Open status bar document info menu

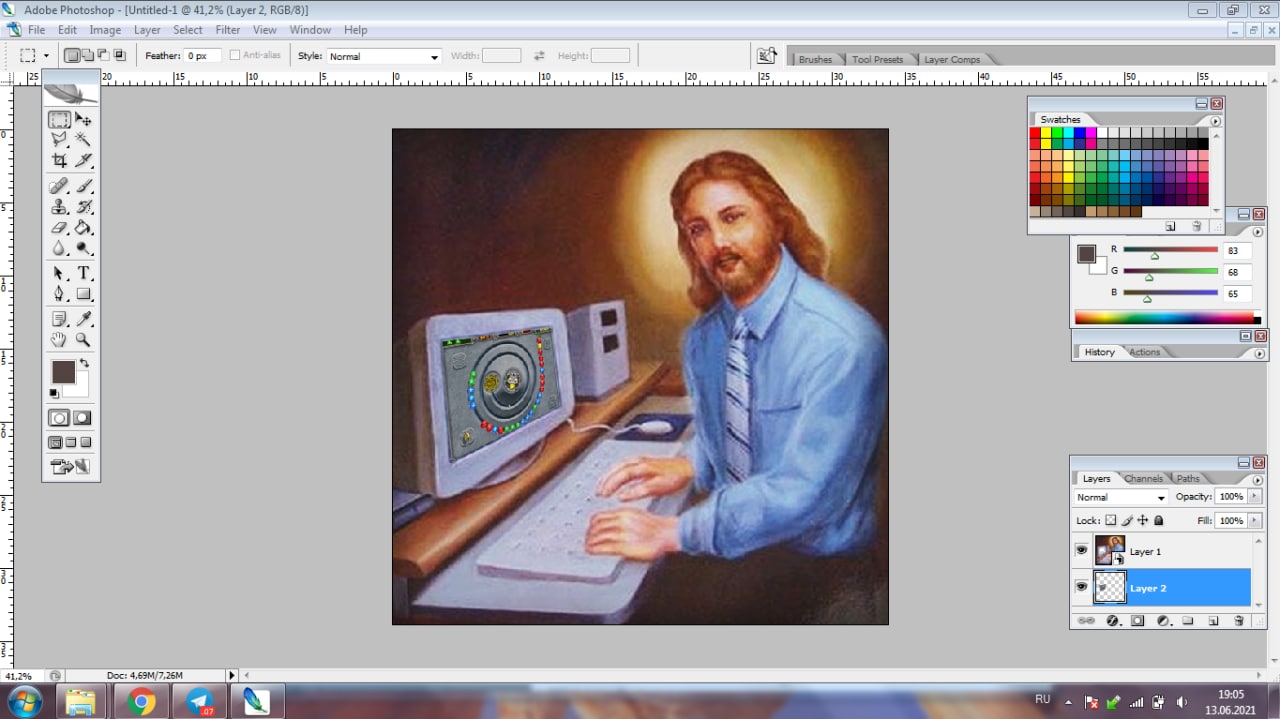pos(232,676)
